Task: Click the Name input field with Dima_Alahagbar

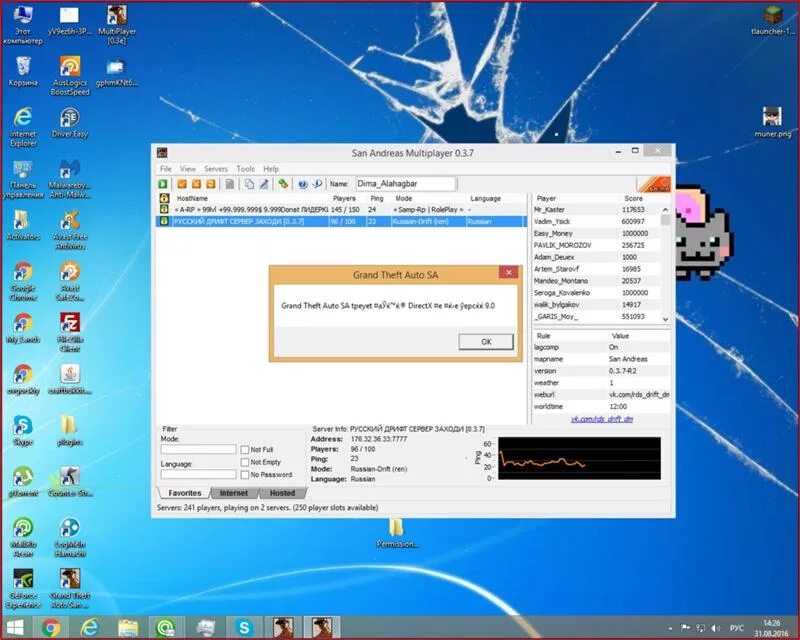Action: (405, 184)
